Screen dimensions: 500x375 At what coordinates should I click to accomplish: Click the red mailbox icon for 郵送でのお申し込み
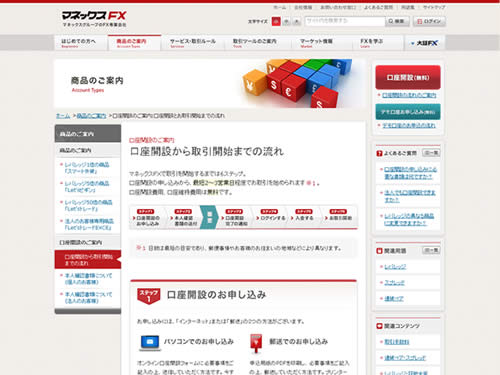pyautogui.click(x=256, y=343)
